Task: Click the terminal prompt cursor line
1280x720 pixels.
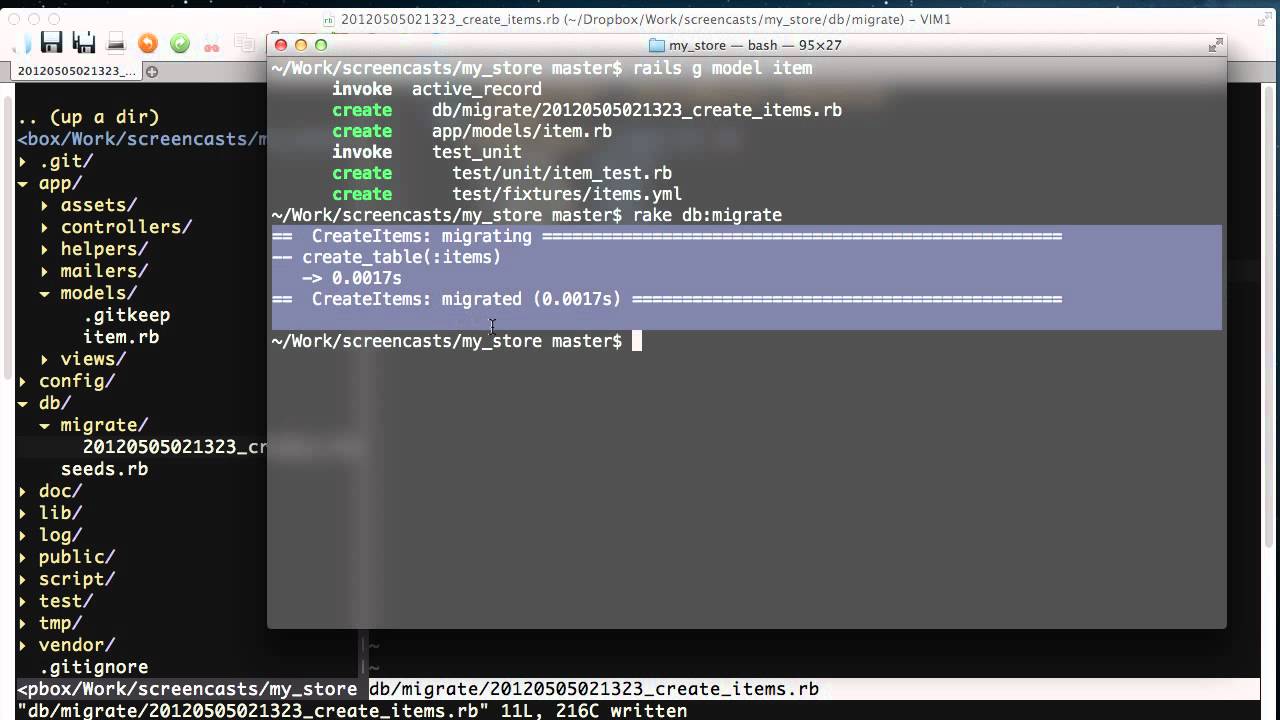Action: pos(456,341)
